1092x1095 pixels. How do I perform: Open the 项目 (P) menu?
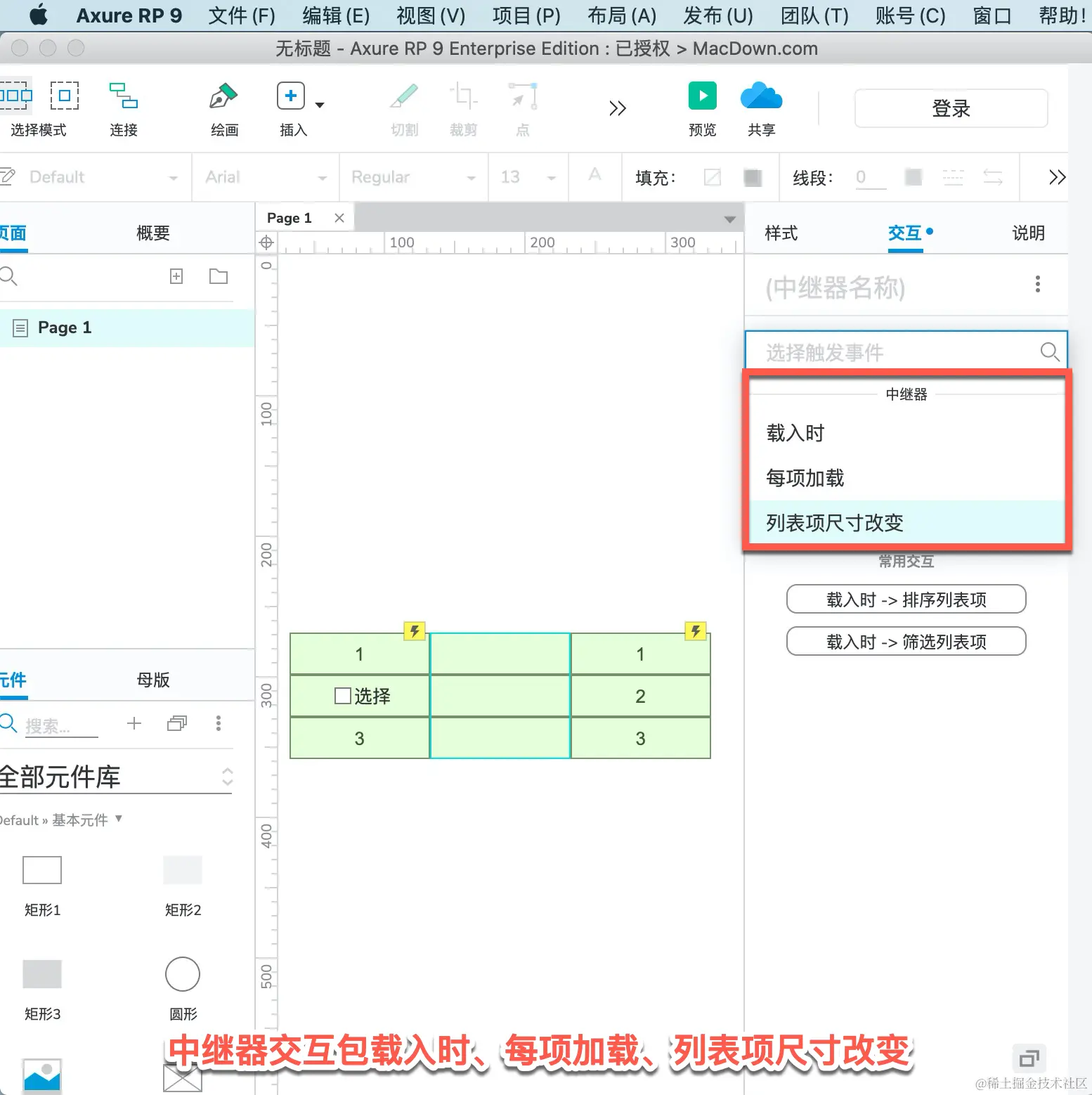point(526,15)
